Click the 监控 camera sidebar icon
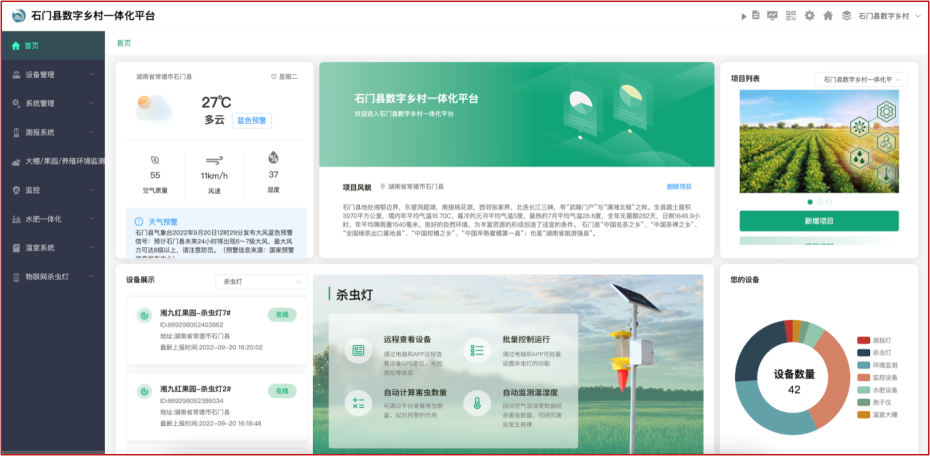This screenshot has height=456, width=930. [16, 190]
